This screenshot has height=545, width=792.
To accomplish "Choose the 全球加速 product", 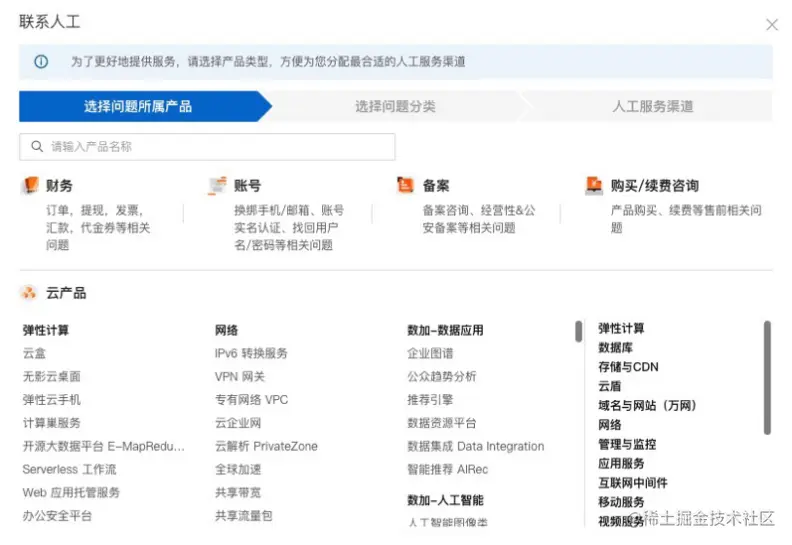I will (238, 469).
